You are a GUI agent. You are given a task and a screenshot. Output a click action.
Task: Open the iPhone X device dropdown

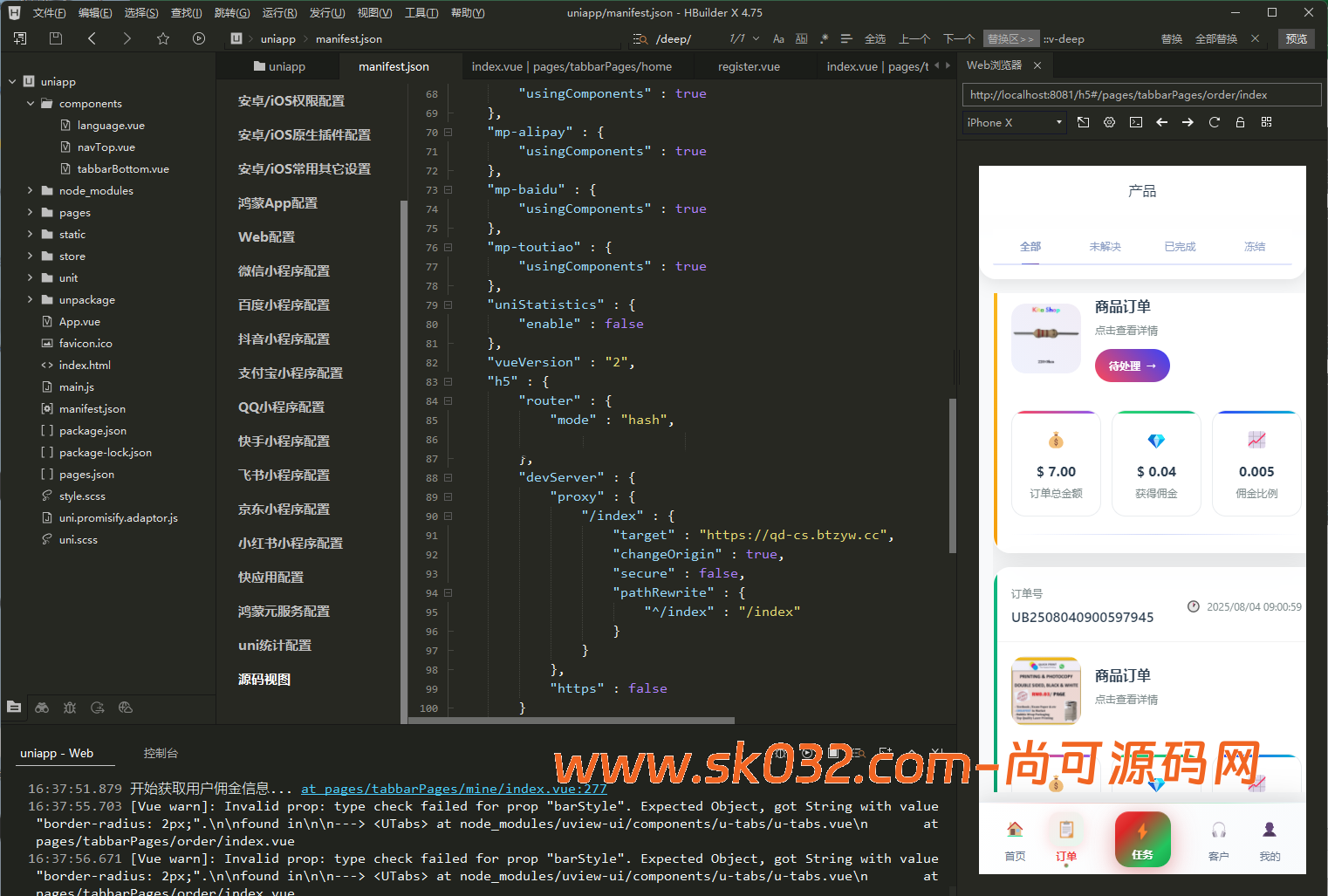(1014, 122)
